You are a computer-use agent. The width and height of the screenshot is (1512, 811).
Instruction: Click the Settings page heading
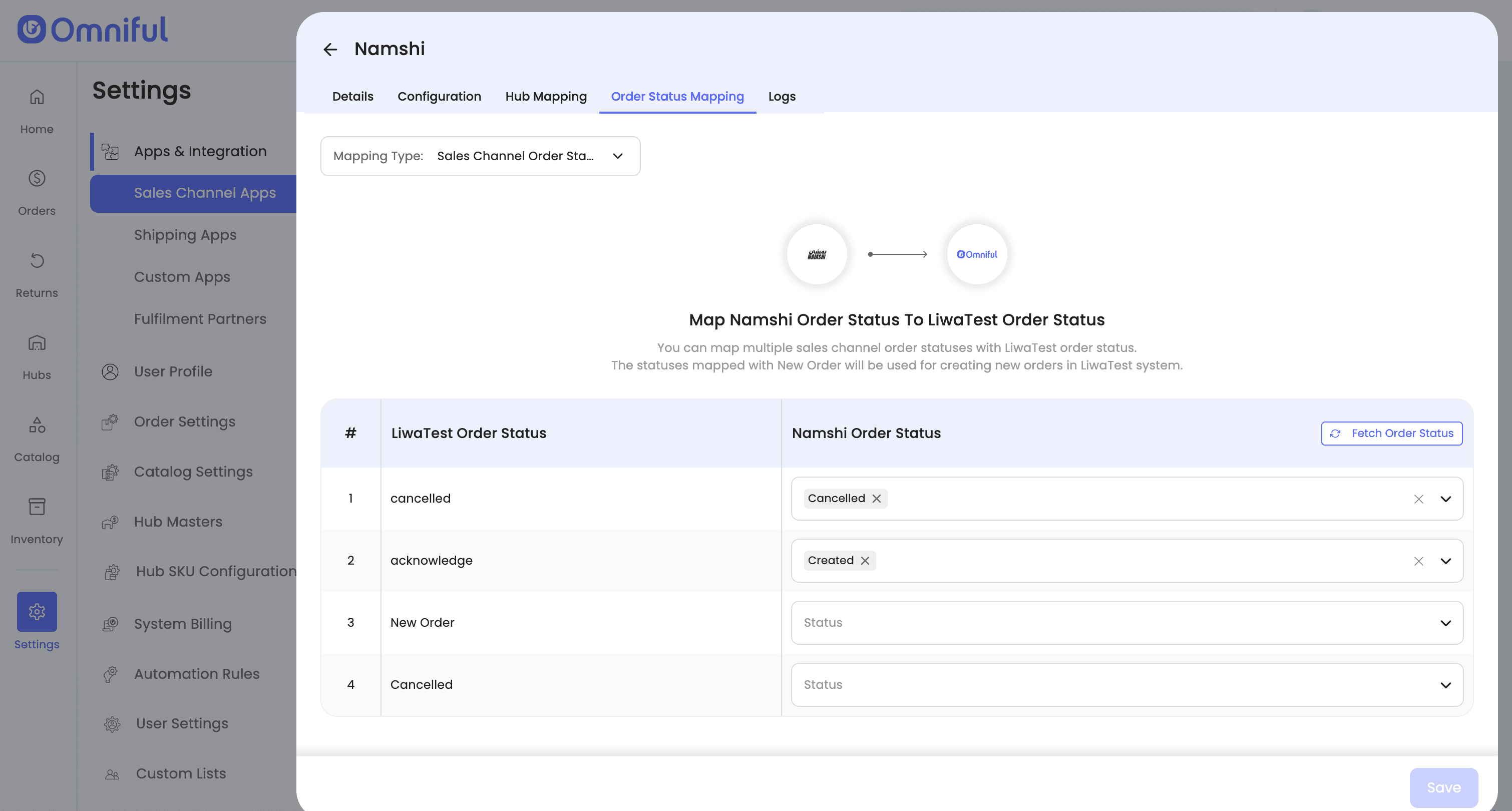pos(142,91)
